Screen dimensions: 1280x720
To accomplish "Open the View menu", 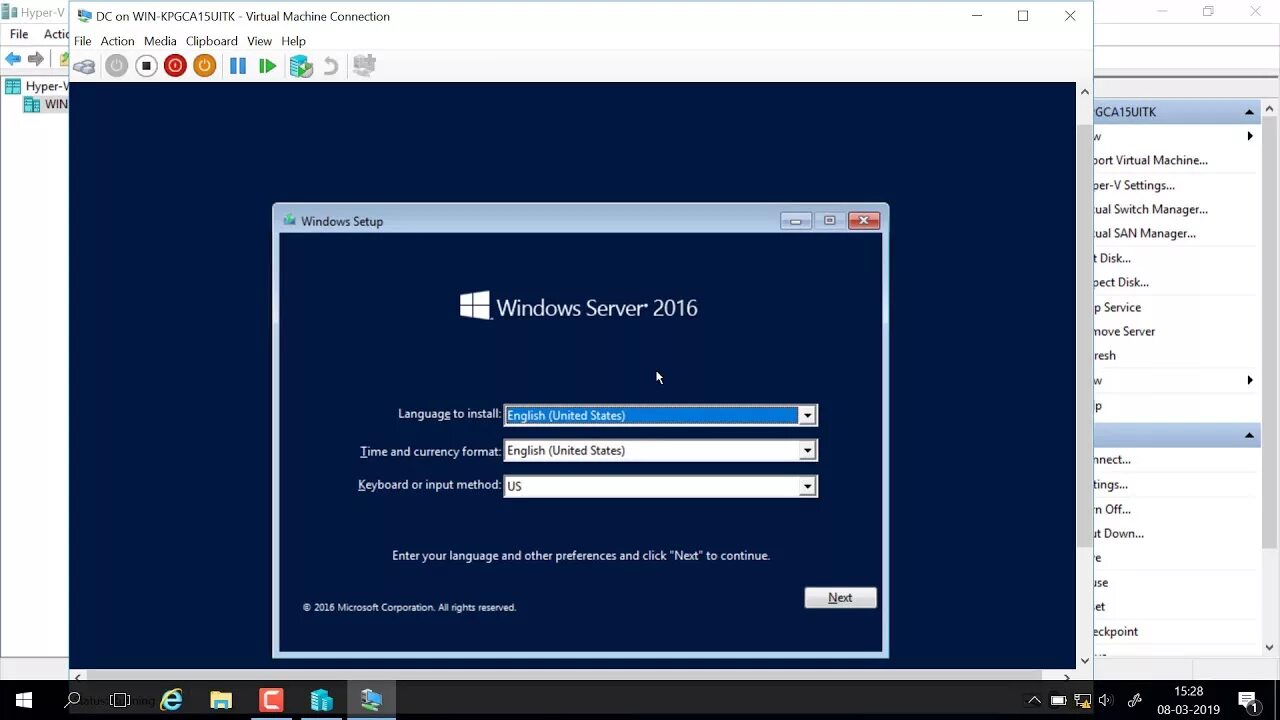I will (260, 41).
